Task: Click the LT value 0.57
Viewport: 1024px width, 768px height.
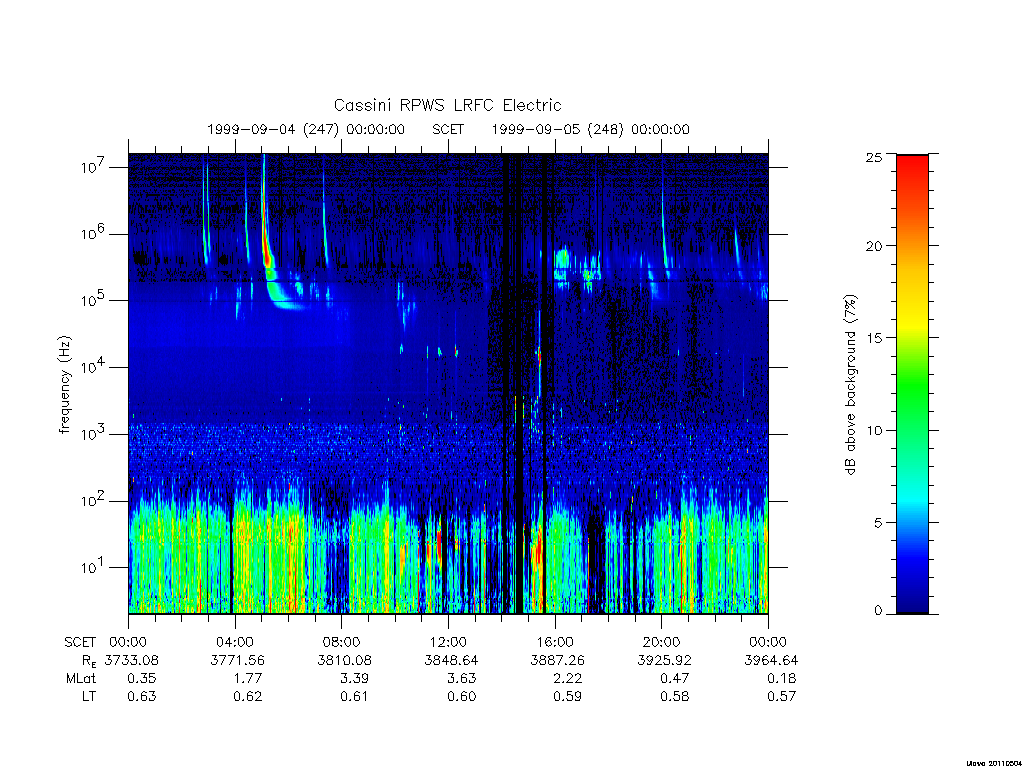Action: (x=781, y=697)
